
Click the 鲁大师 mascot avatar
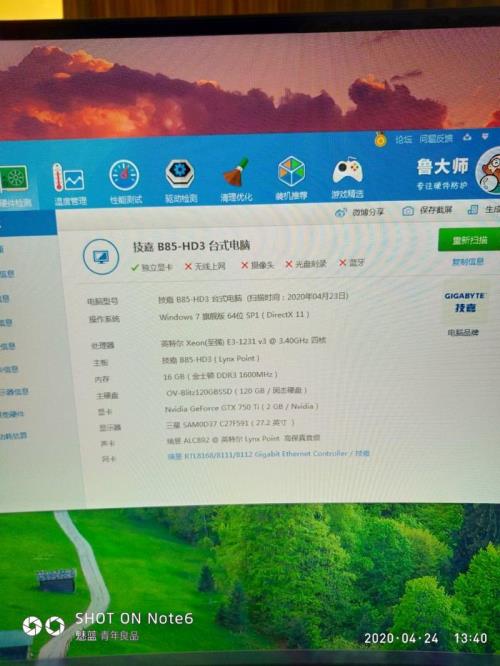pos(489,171)
